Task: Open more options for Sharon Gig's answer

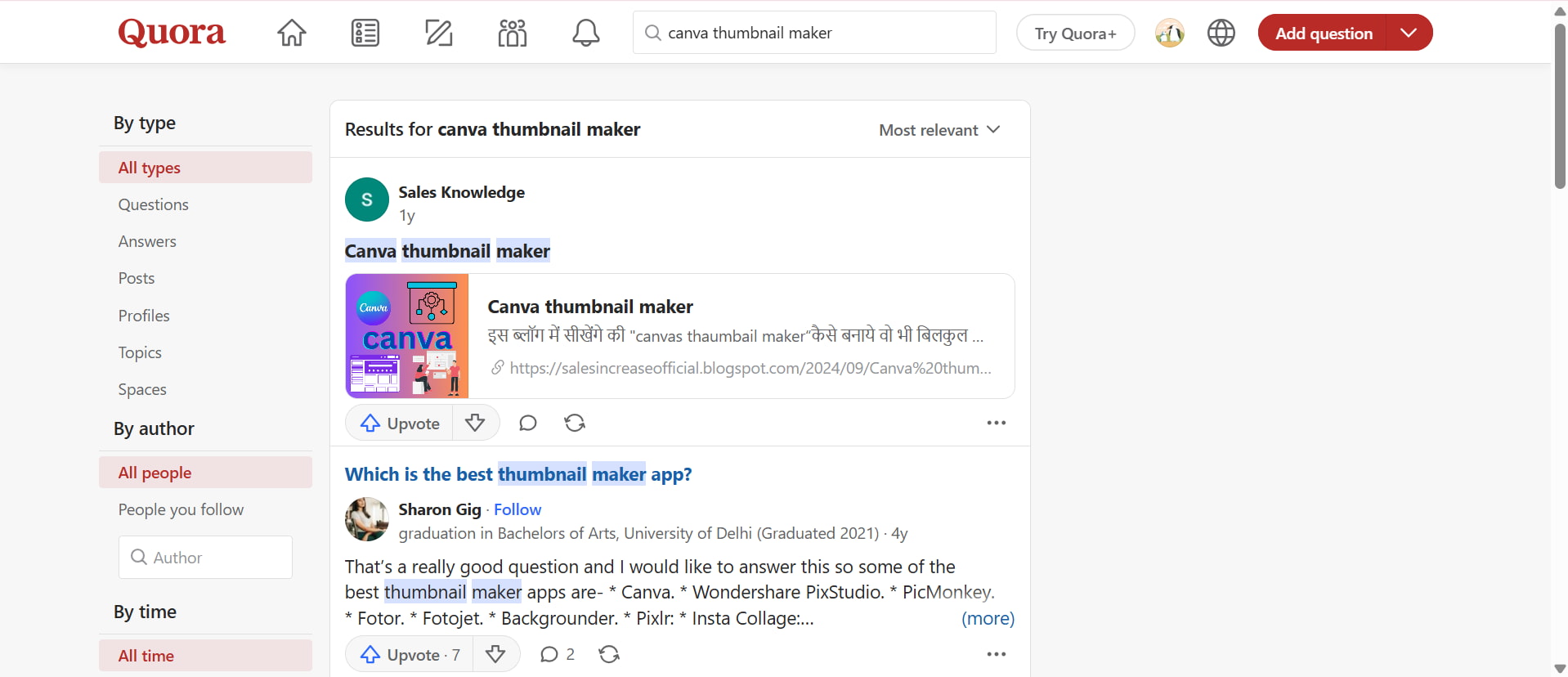Action: point(997,654)
